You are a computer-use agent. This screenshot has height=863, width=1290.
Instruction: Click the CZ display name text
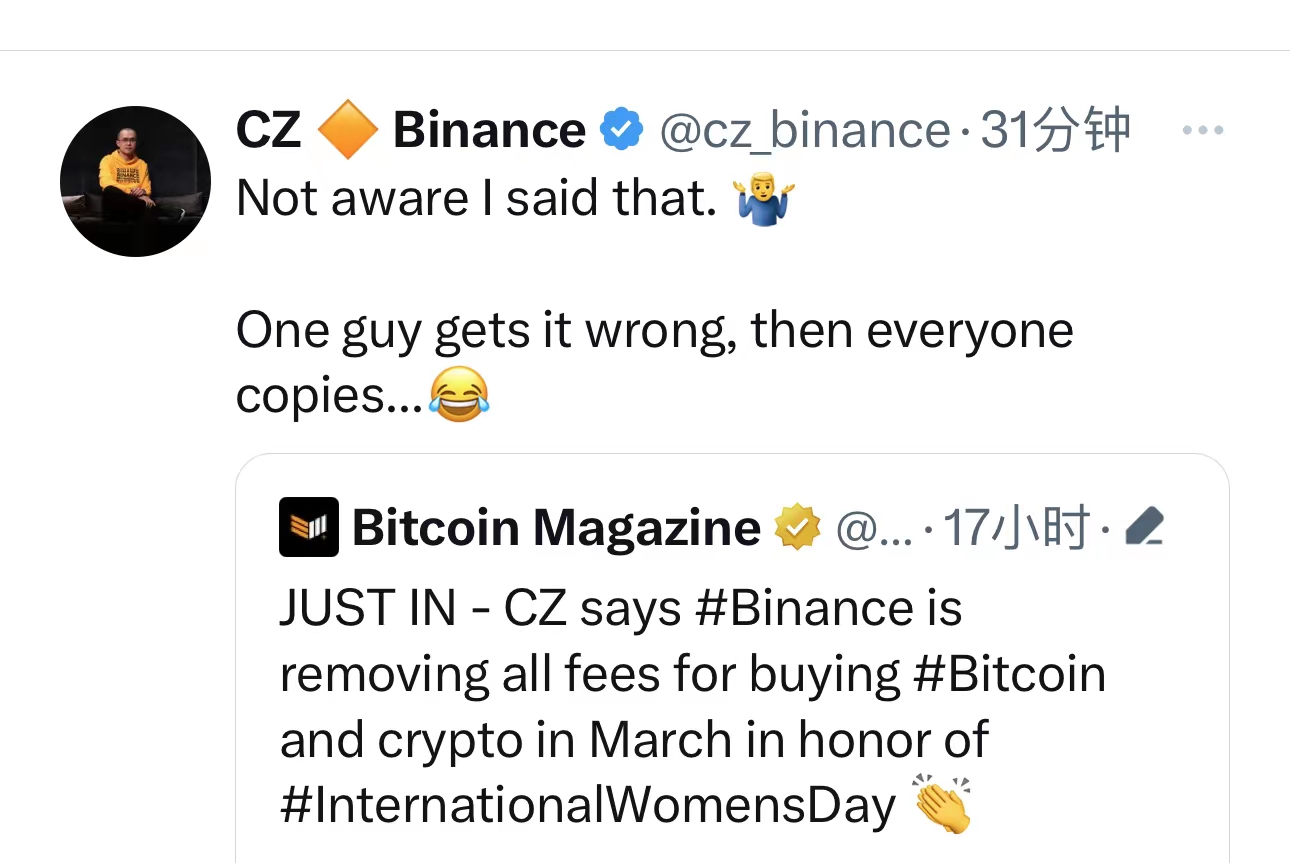coord(269,131)
